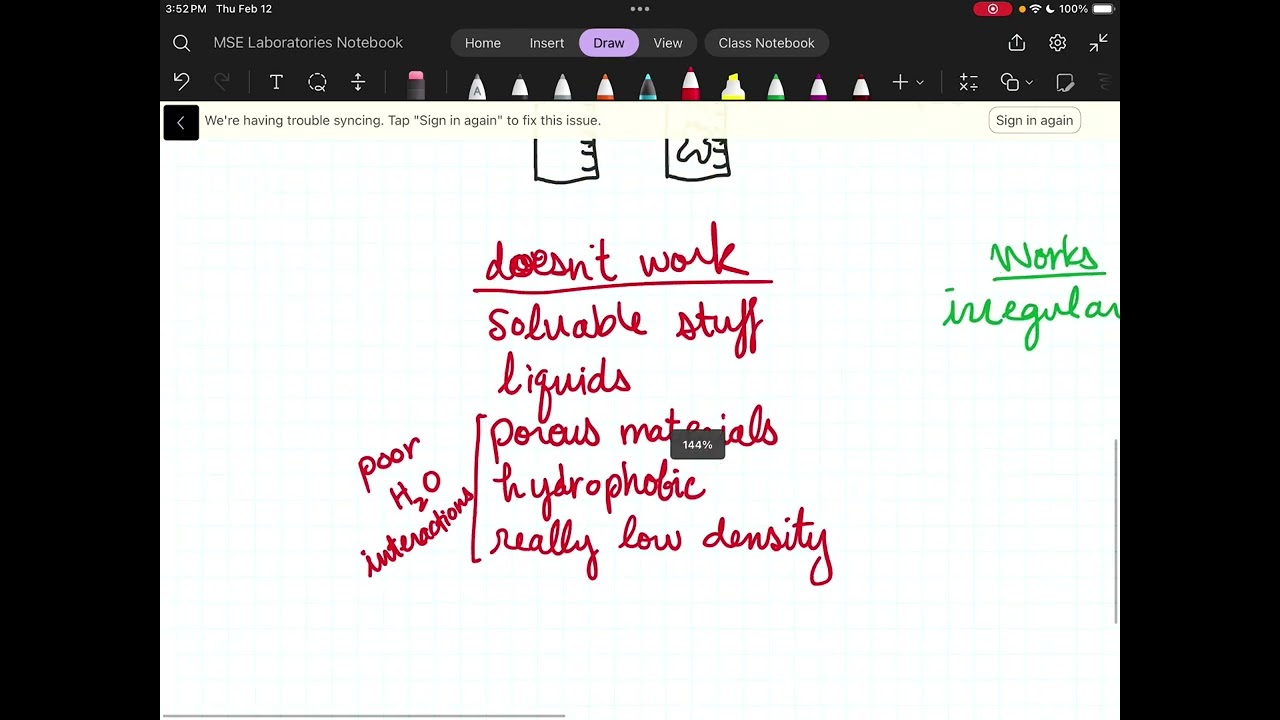This screenshot has width=1280, height=720.
Task: Switch to the Home tab
Action: [x=483, y=43]
